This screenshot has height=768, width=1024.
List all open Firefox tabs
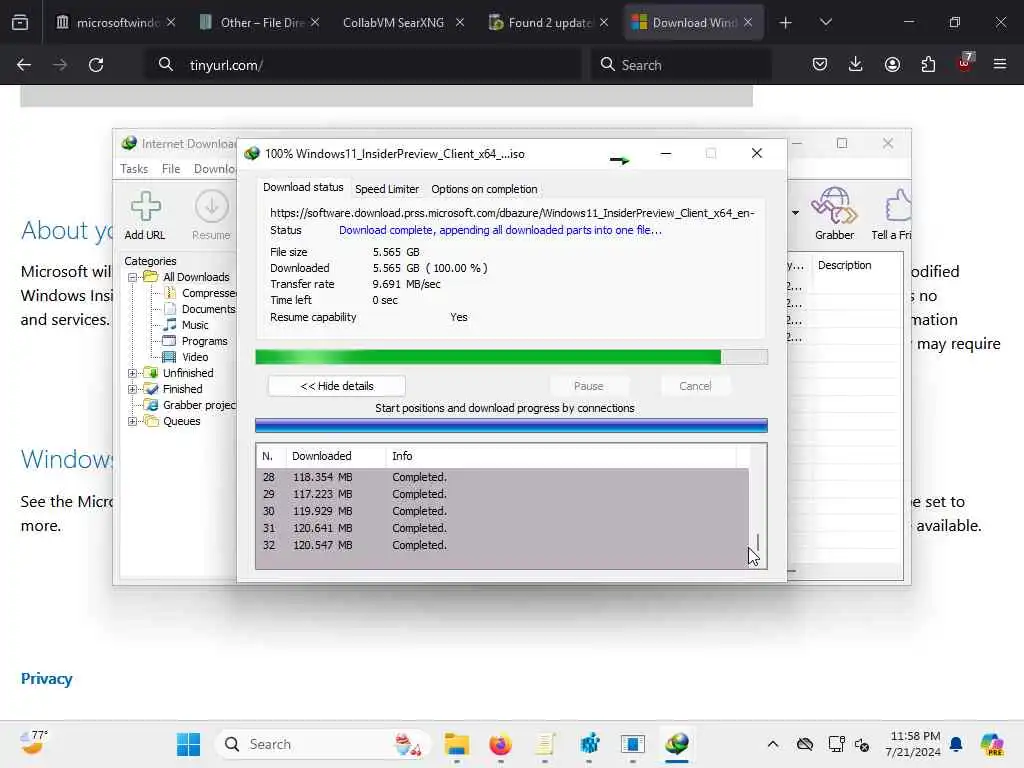pyautogui.click(x=825, y=23)
